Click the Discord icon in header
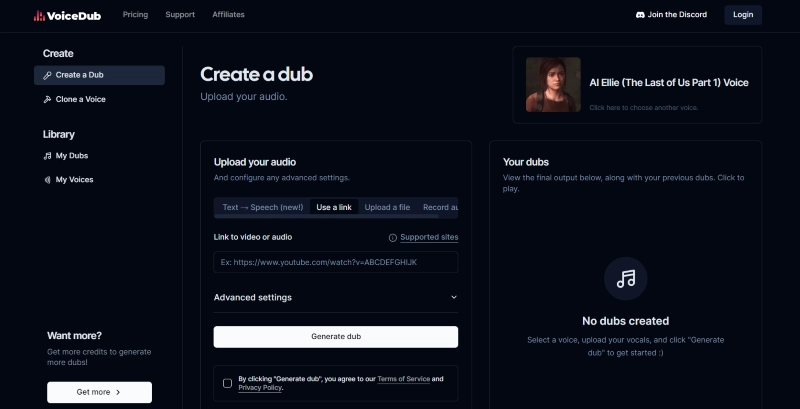 tap(640, 15)
